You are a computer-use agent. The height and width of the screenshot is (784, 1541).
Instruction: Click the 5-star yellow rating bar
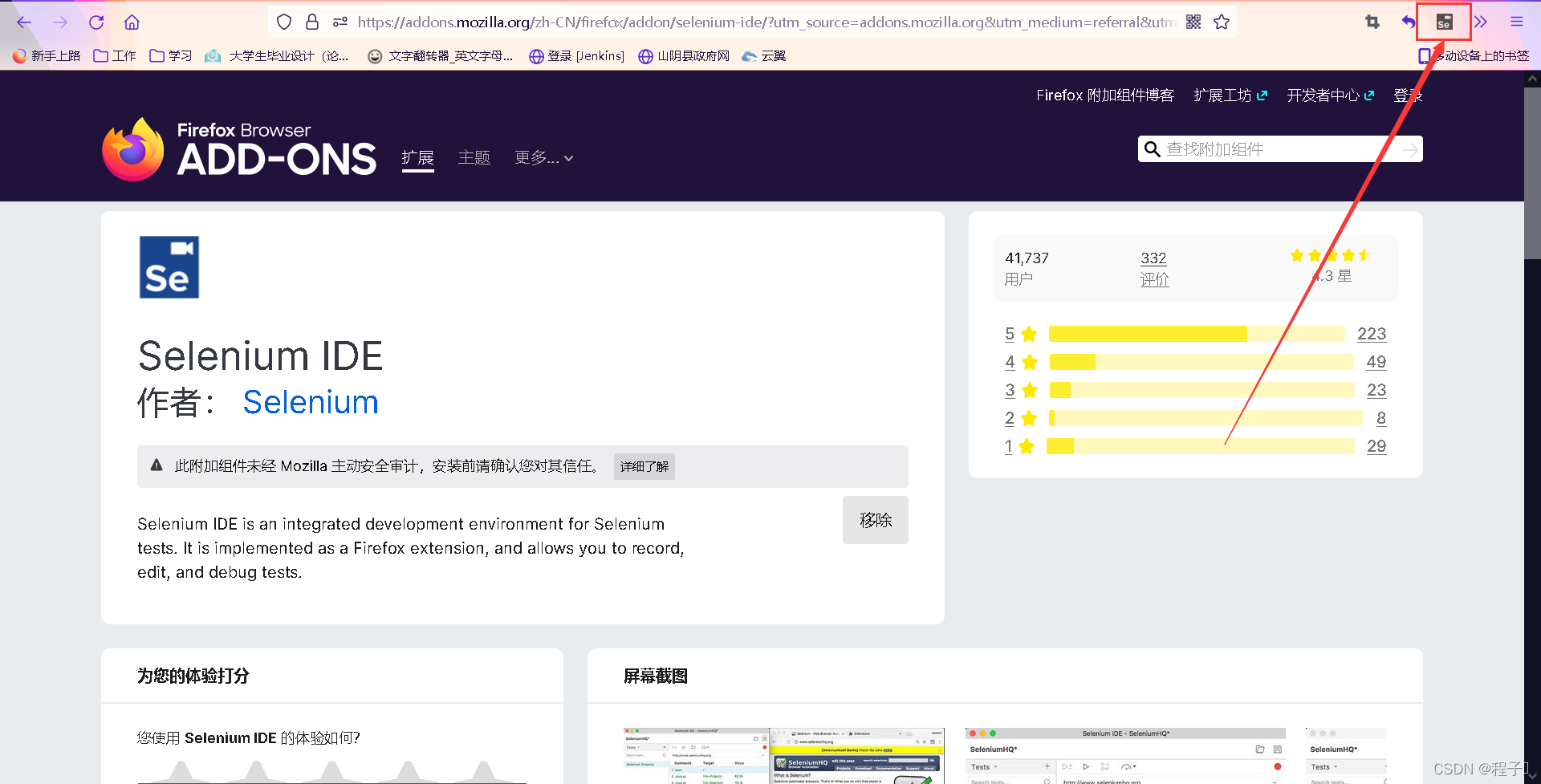pos(1197,334)
